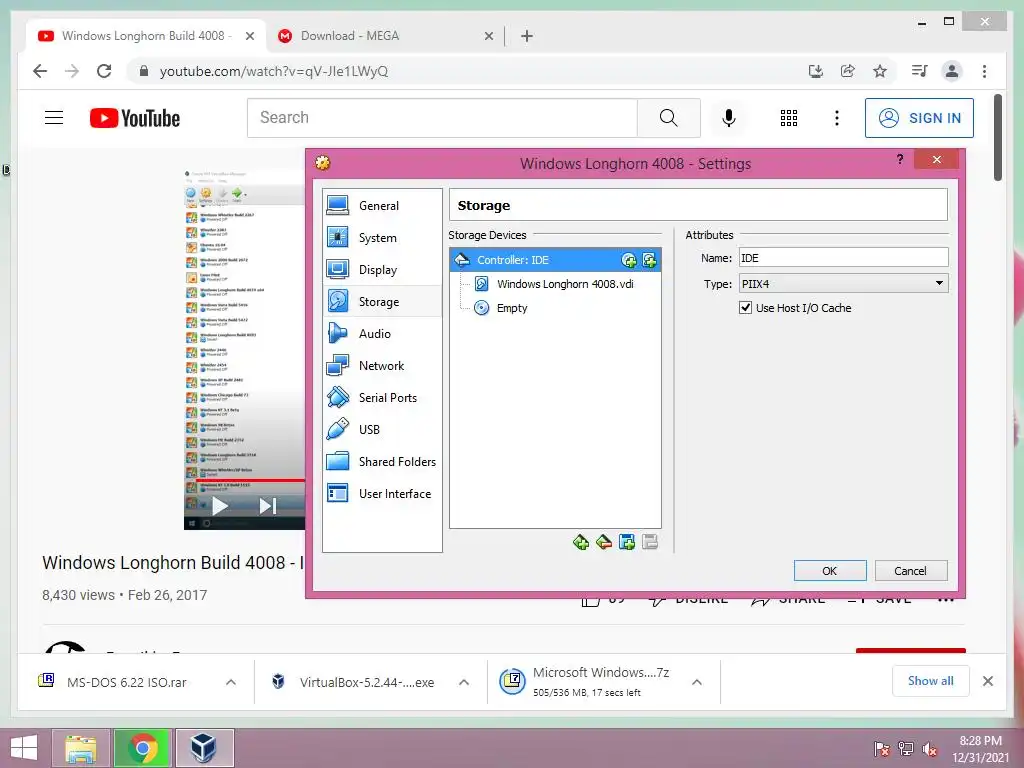Select the Windows Longhorn Build 4008 tab

point(146,36)
